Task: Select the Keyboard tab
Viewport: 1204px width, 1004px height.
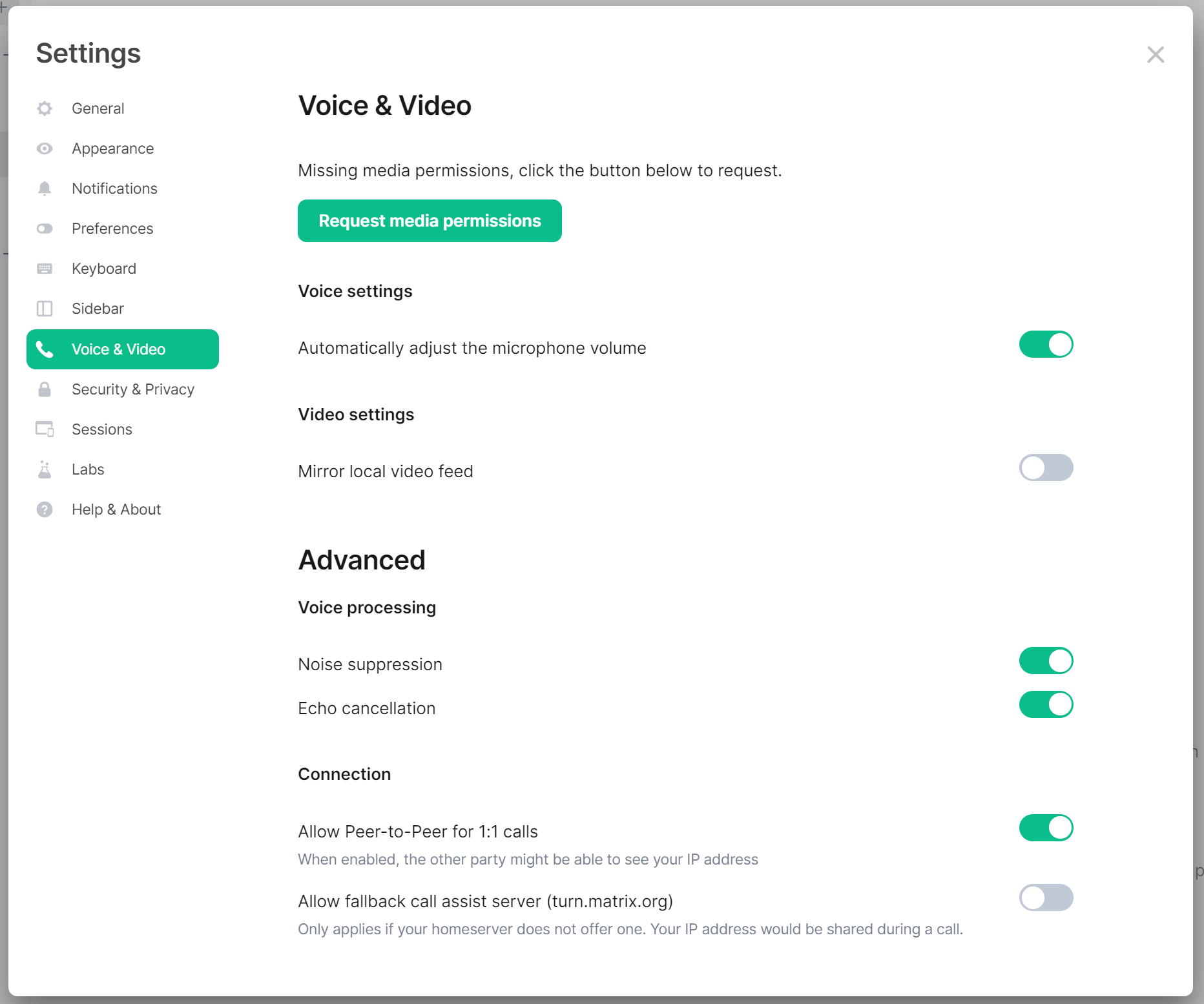Action: [x=123, y=269]
